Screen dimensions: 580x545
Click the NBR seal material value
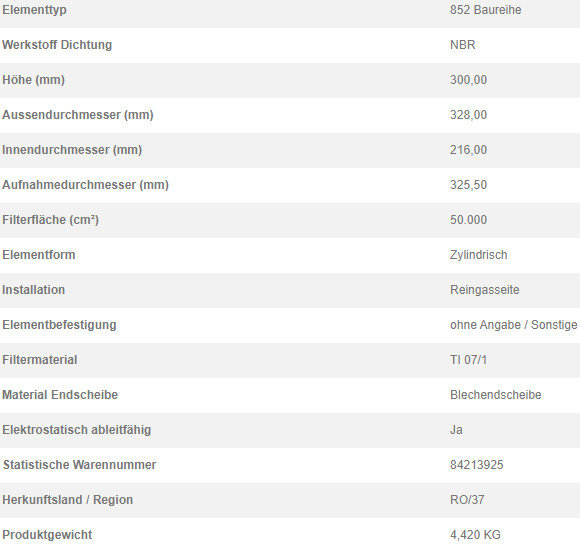click(x=462, y=45)
